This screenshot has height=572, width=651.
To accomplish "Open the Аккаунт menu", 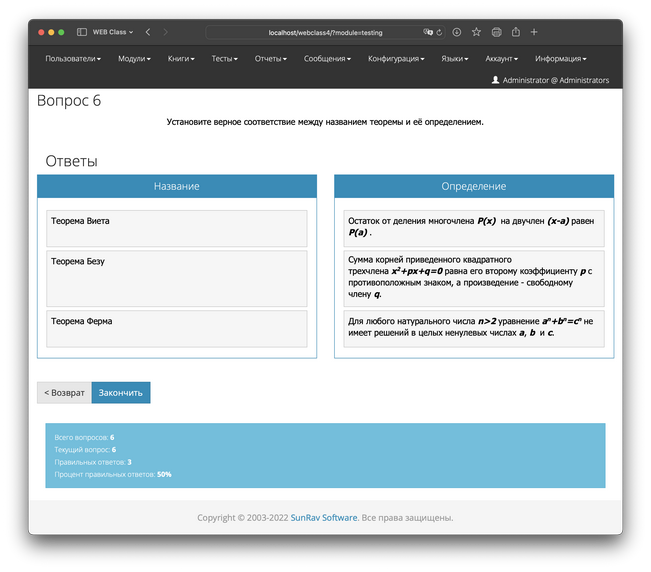I will tap(502, 59).
